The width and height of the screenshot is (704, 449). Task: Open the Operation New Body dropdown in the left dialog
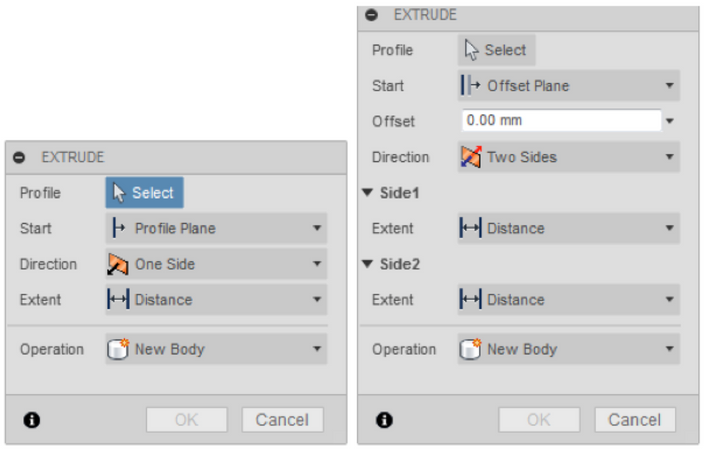point(216,349)
